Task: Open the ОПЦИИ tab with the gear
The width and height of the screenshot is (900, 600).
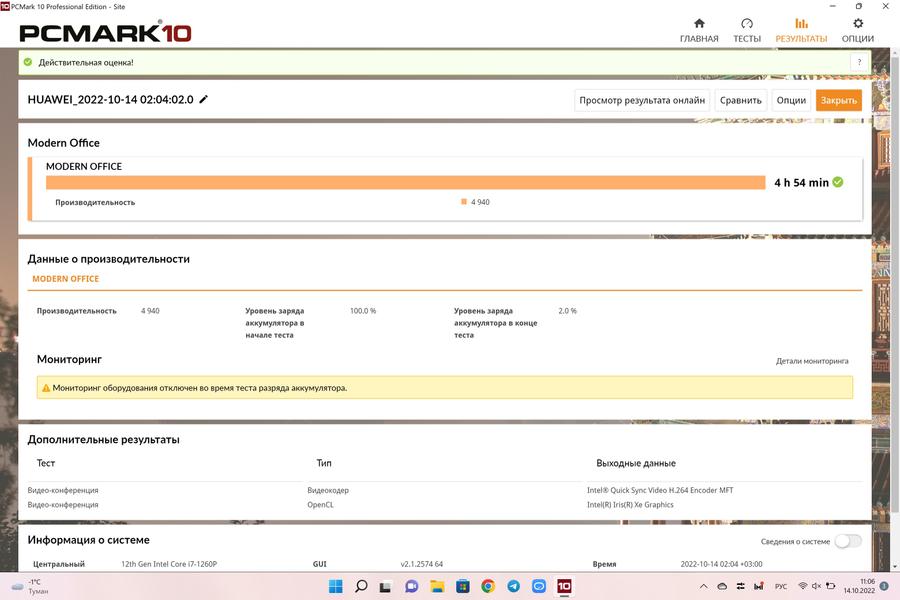Action: pyautogui.click(x=857, y=30)
